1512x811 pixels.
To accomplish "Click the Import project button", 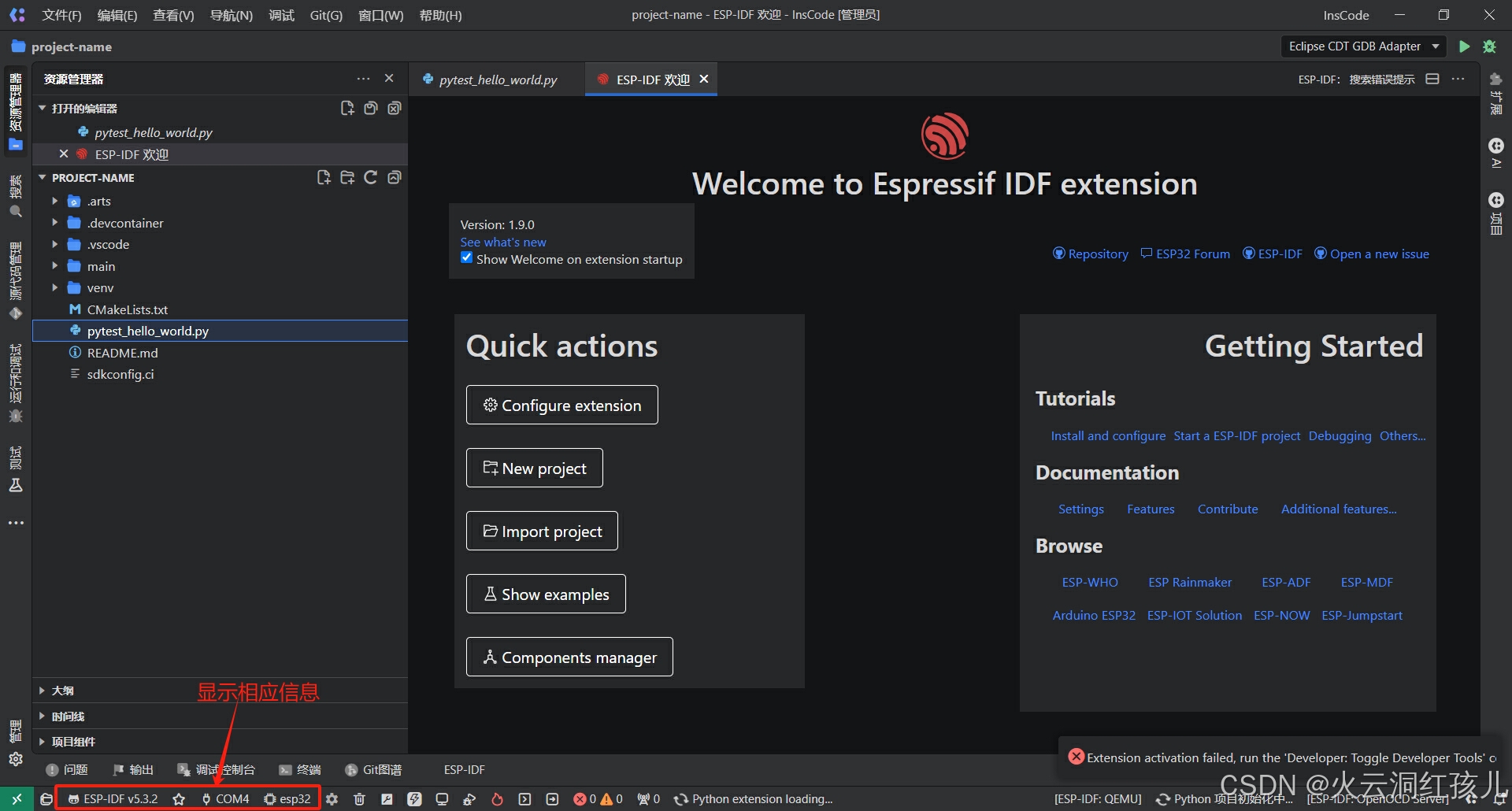I will point(542,531).
